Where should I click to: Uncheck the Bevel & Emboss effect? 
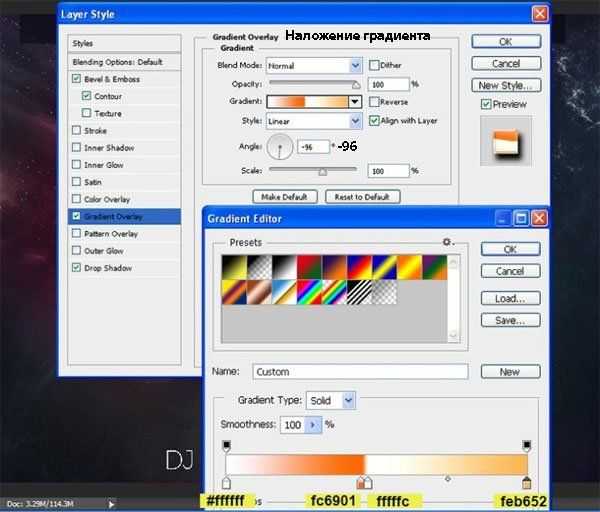(x=76, y=79)
